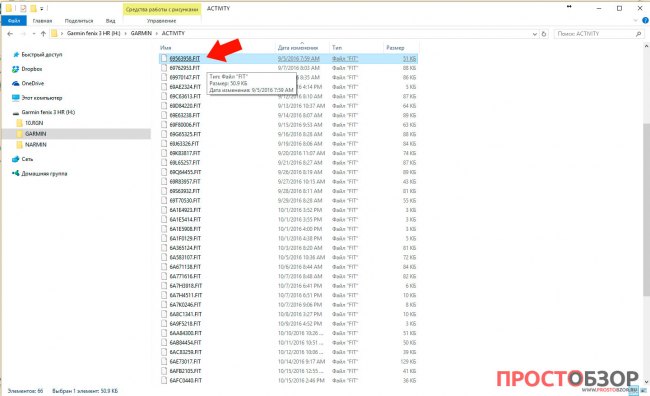Open the Поделиться ribbon tab
Viewport: 650px width, 396px height.
(79, 21)
